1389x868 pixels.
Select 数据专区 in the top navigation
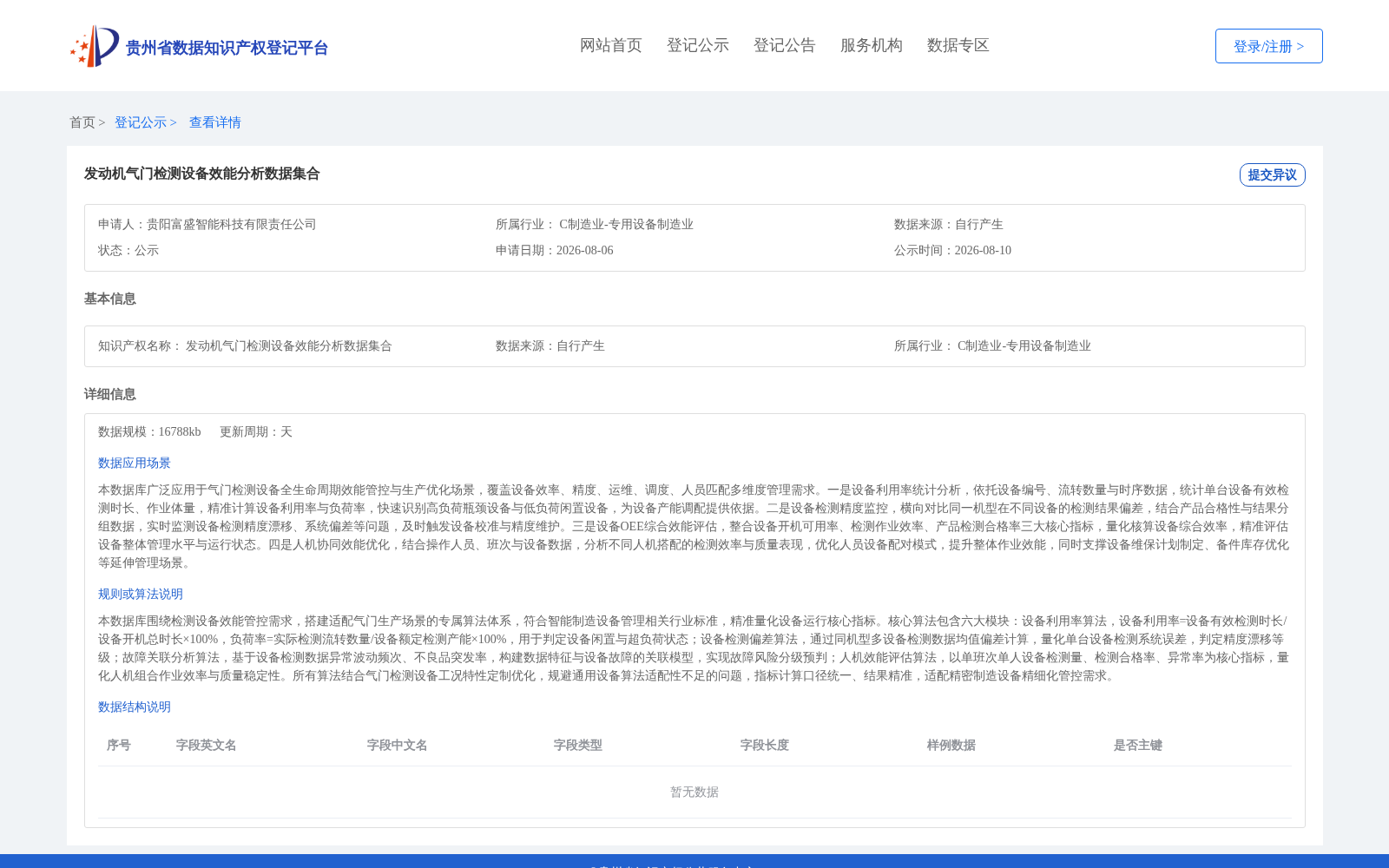pyautogui.click(x=958, y=45)
